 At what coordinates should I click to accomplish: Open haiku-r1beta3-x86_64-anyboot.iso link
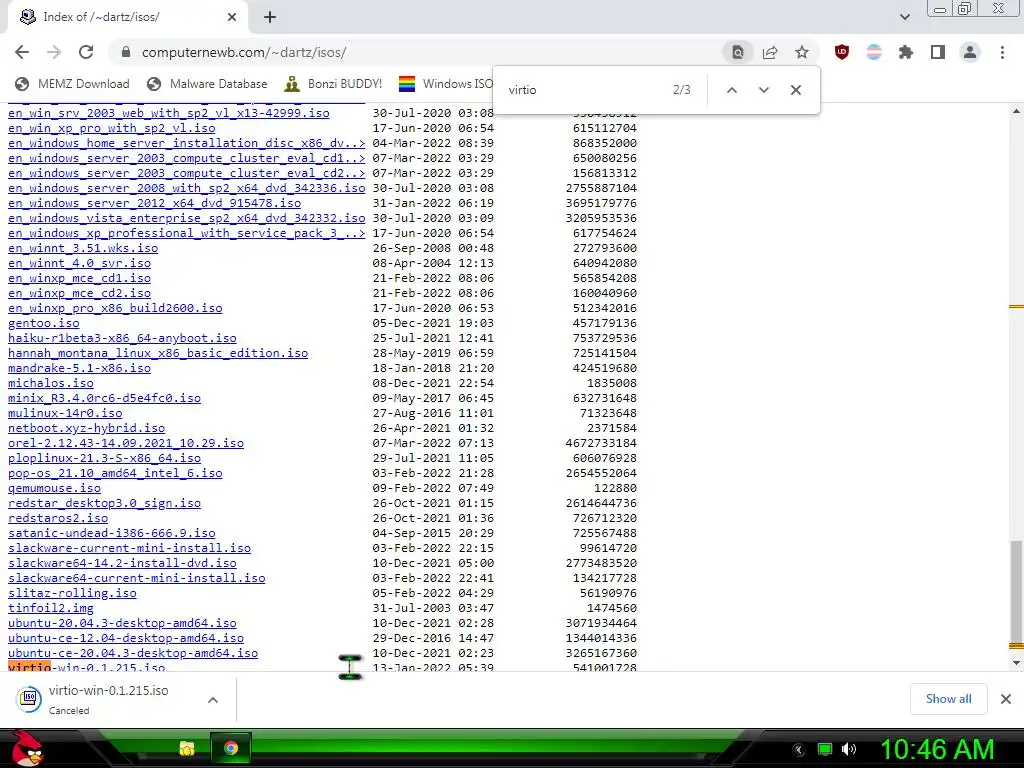coord(122,338)
